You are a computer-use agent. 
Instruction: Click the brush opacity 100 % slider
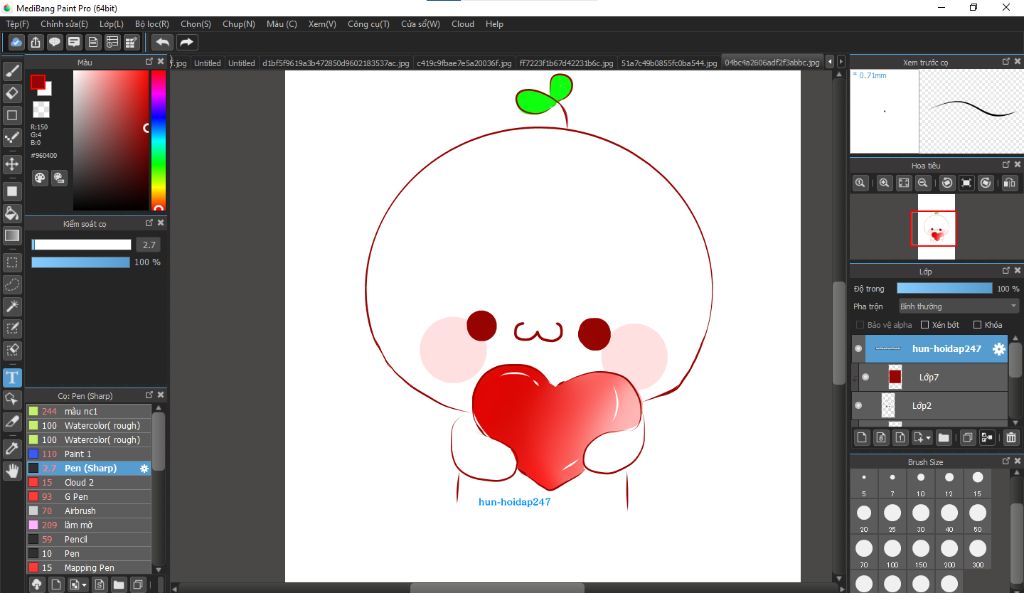(80, 262)
